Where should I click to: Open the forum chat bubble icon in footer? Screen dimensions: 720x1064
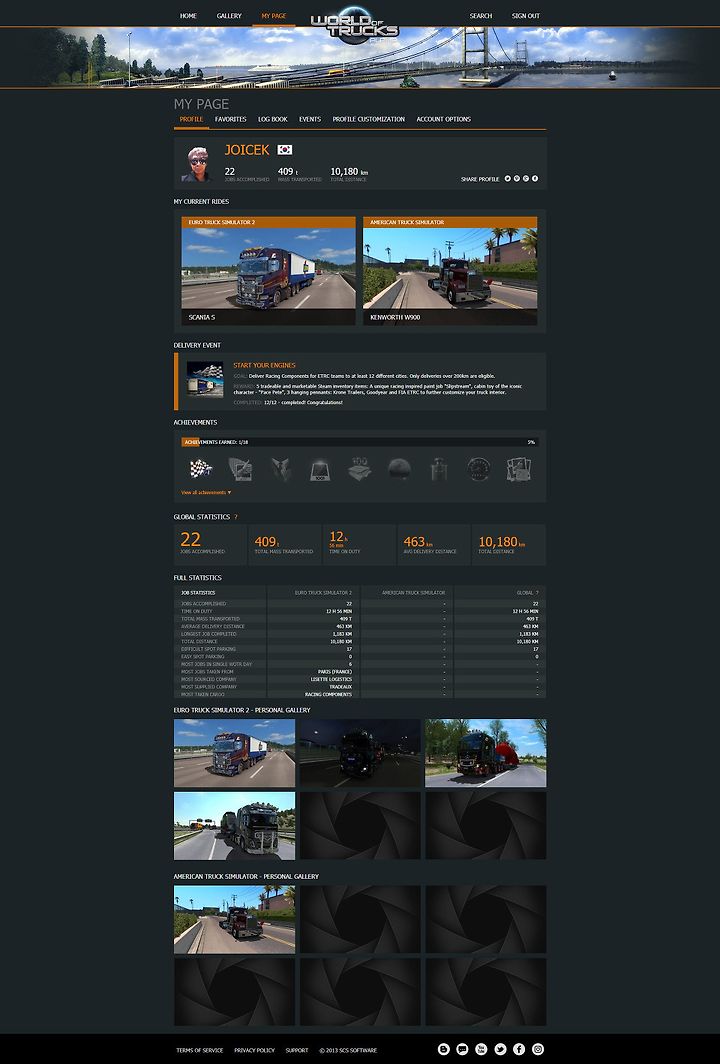pos(462,1049)
